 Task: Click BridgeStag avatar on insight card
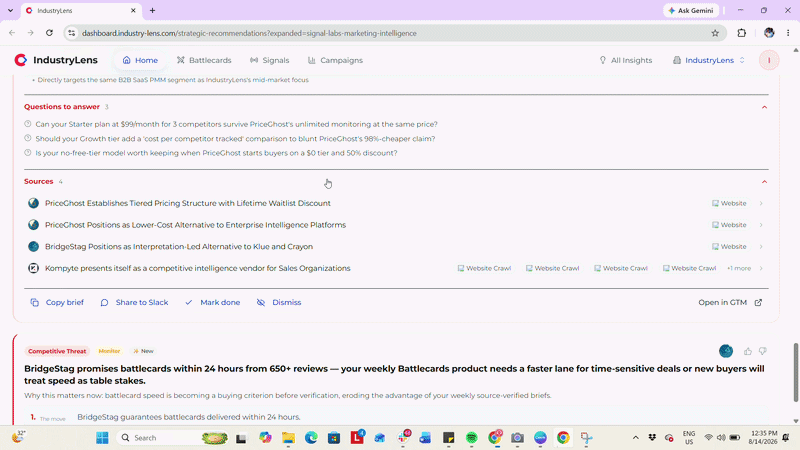click(x=726, y=351)
